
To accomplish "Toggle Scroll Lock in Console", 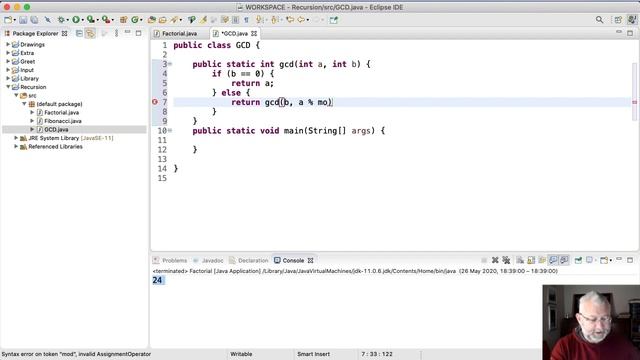I will [x=531, y=260].
